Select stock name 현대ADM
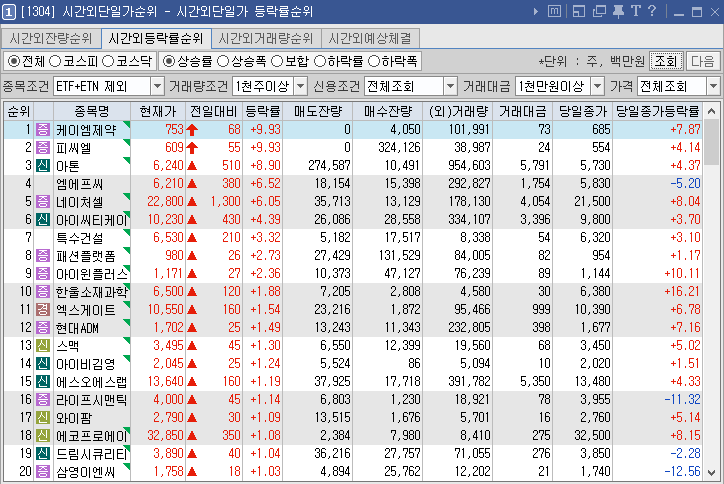724x484 pixels. pos(78,328)
